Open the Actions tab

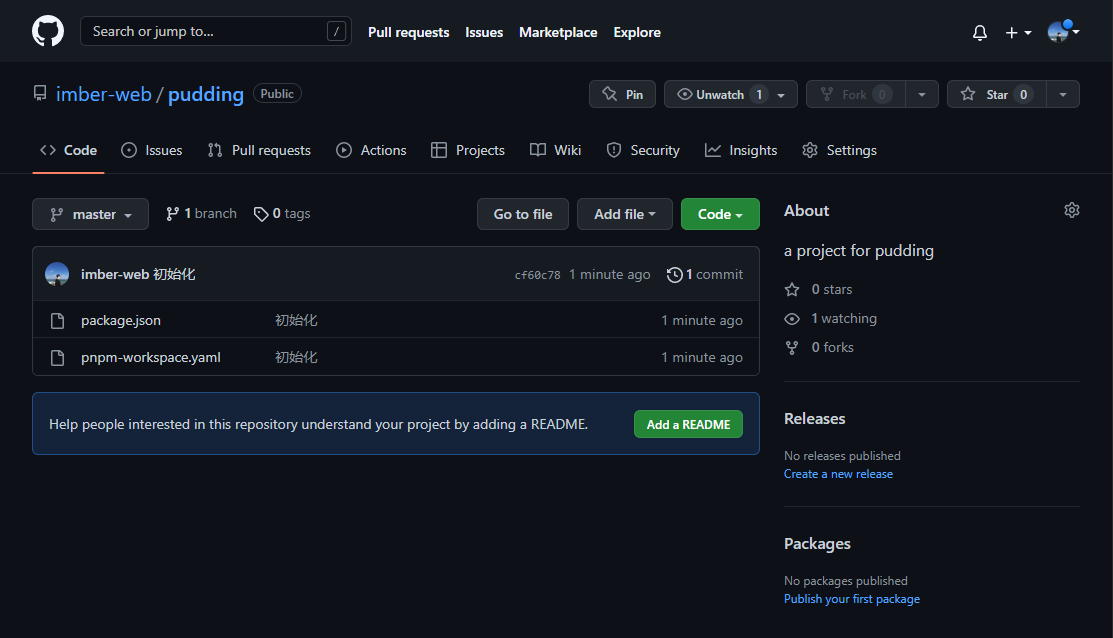(x=371, y=150)
